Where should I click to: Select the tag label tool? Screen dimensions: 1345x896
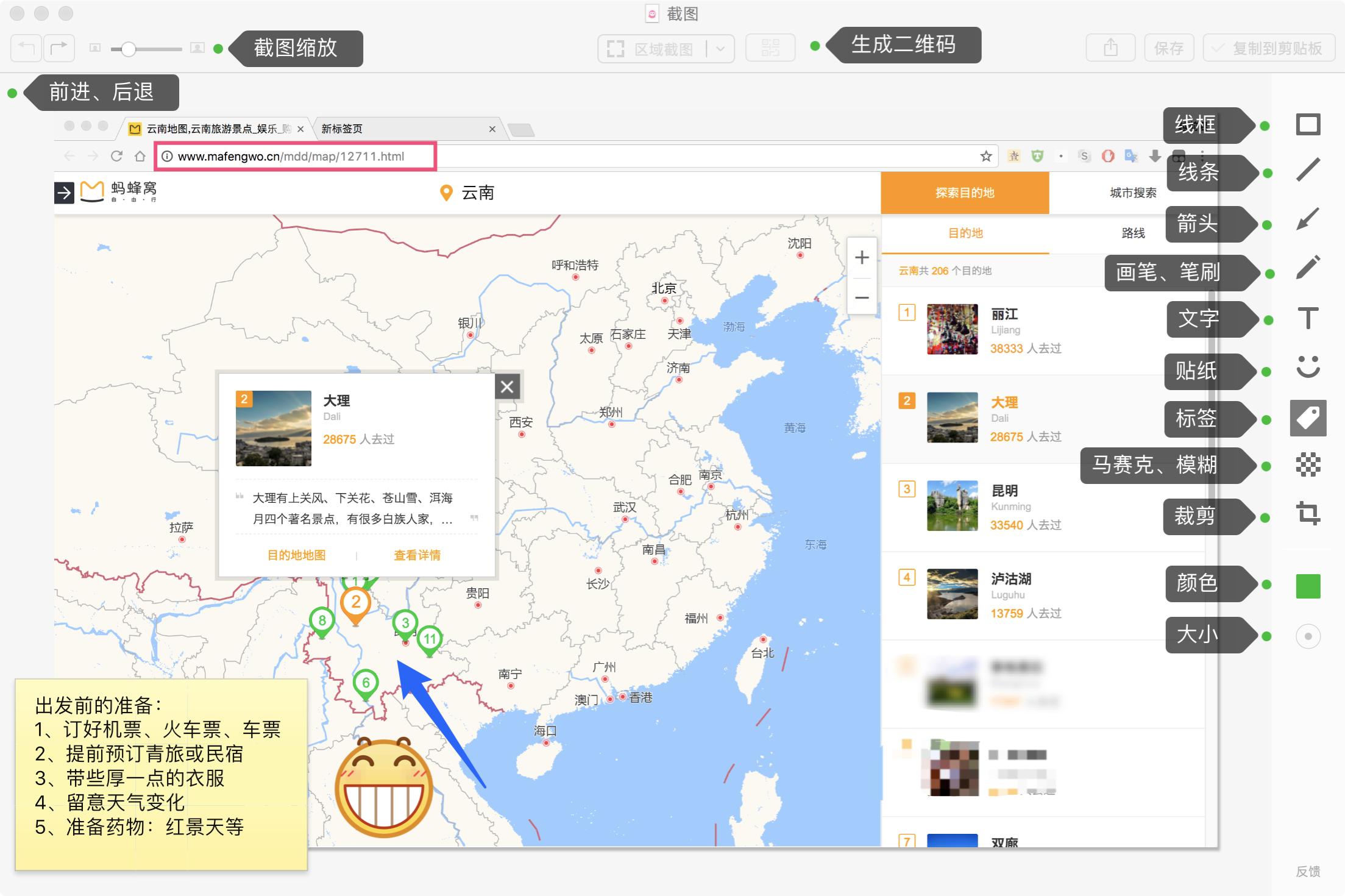(x=1308, y=418)
